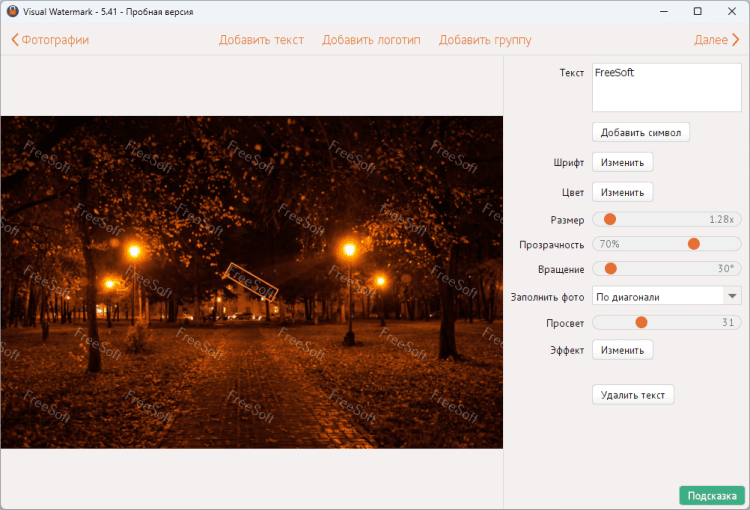Click Добавить группу in the top bar
This screenshot has width=750, height=510.
point(485,40)
